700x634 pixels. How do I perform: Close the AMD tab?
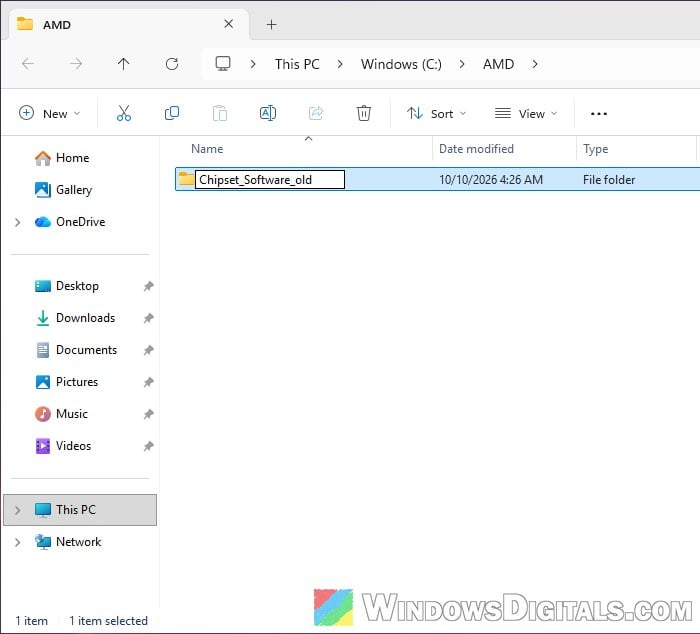click(229, 24)
